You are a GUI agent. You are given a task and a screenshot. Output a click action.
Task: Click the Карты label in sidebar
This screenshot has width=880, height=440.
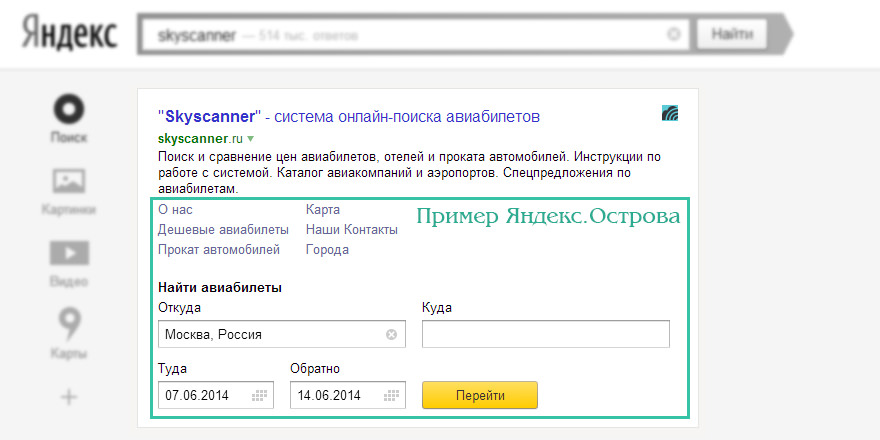coord(69,354)
